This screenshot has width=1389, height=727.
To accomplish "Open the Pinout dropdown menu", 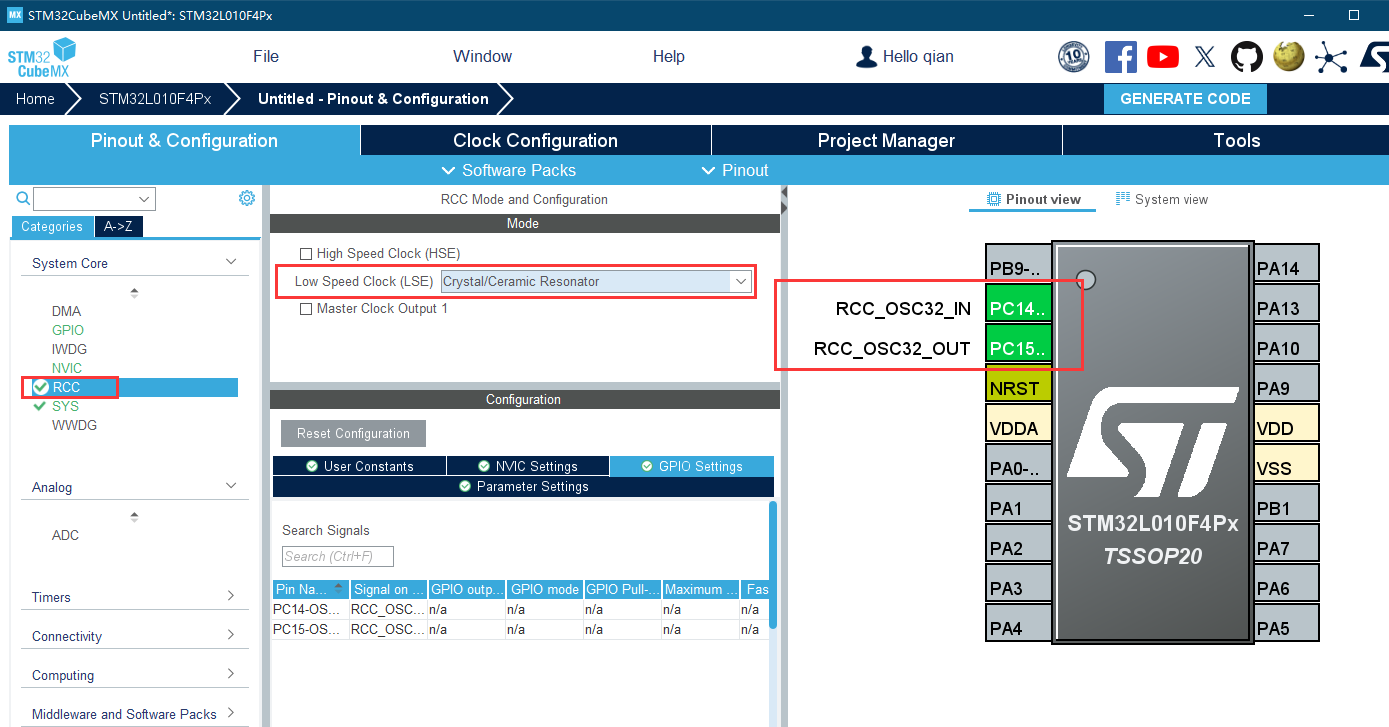I will pyautogui.click(x=735, y=170).
